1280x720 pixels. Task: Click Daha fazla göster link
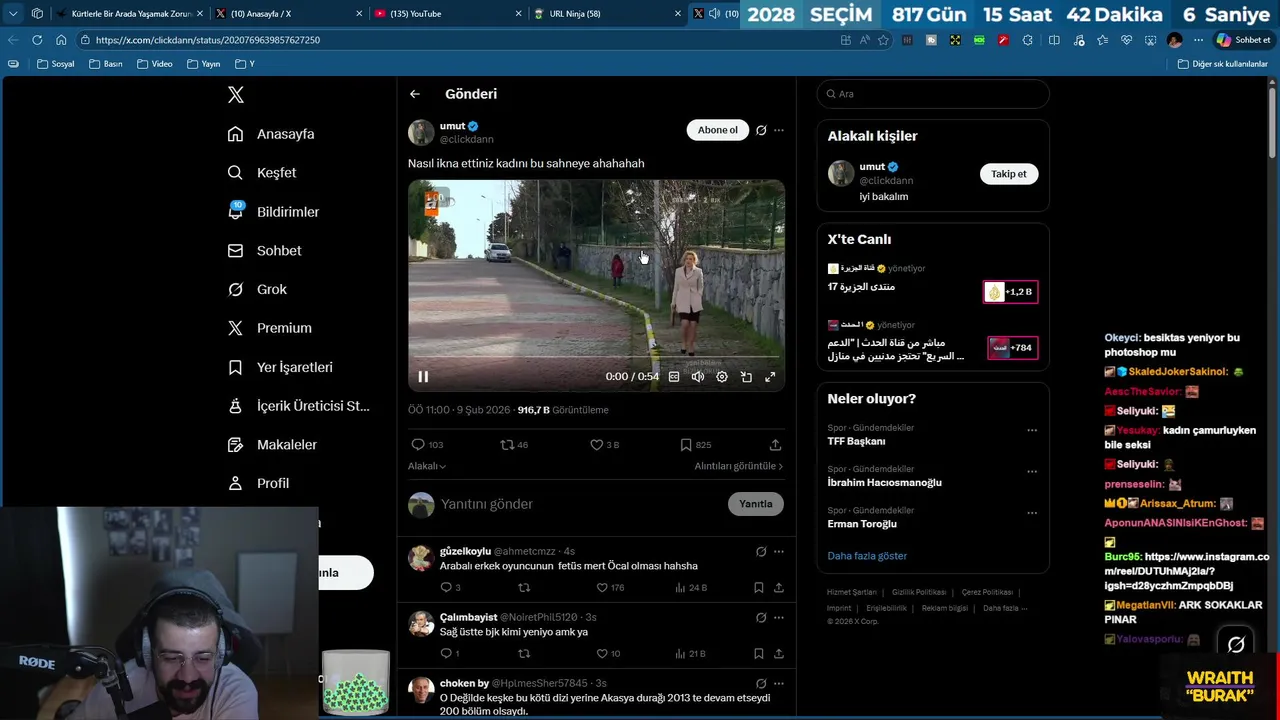pos(867,556)
